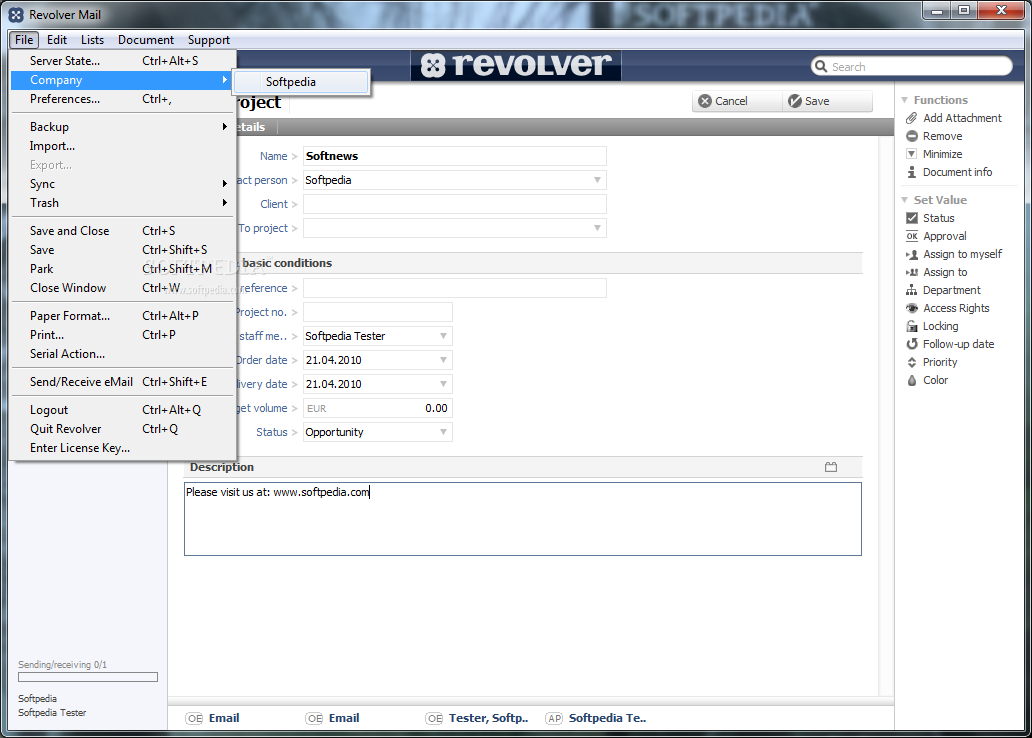1032x738 pixels.
Task: Expand the Trash submenu
Action: point(122,203)
